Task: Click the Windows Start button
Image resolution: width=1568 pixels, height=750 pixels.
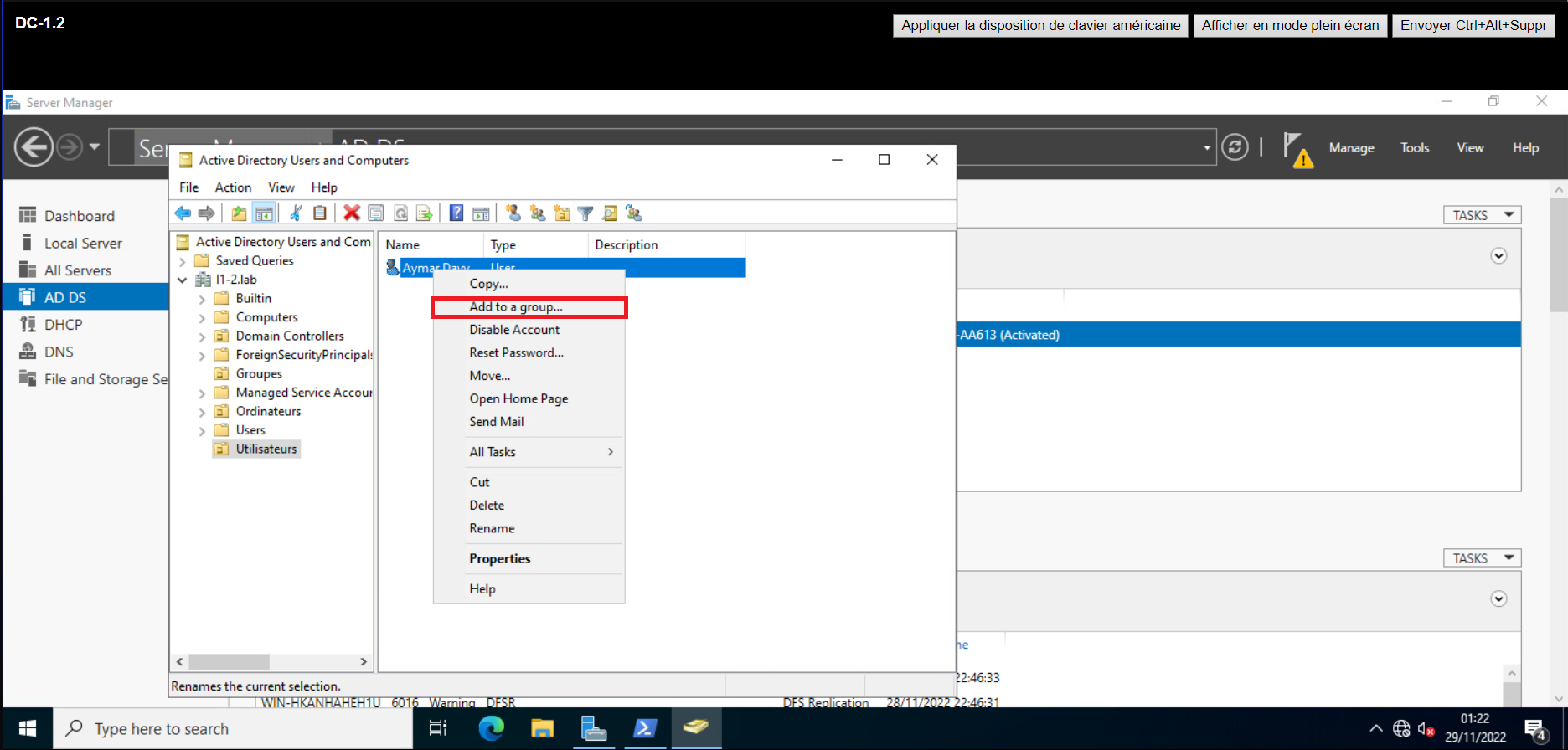Action: point(27,728)
